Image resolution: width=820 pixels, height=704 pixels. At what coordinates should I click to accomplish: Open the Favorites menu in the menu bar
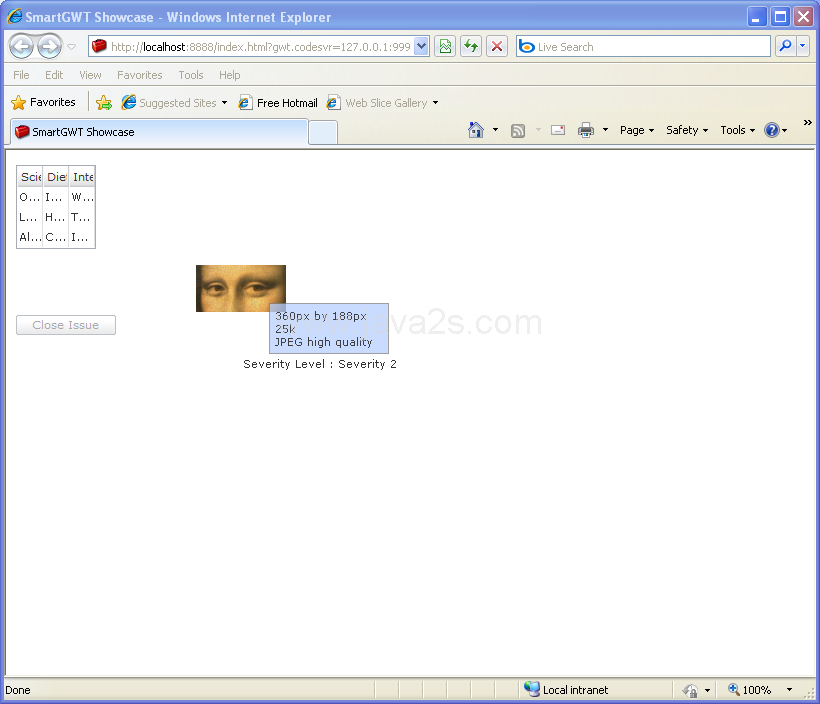[140, 75]
